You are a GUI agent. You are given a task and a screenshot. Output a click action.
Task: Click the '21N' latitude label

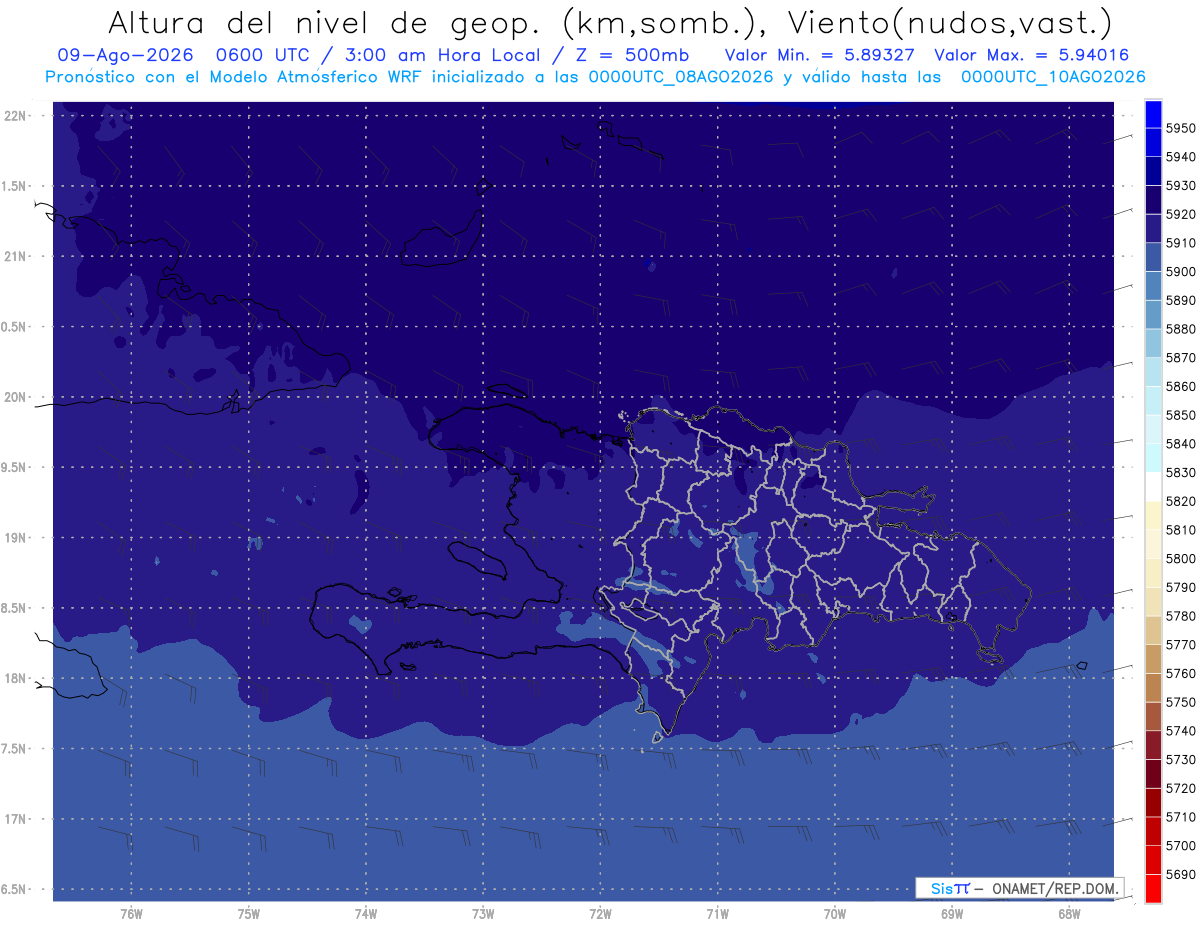[14, 256]
